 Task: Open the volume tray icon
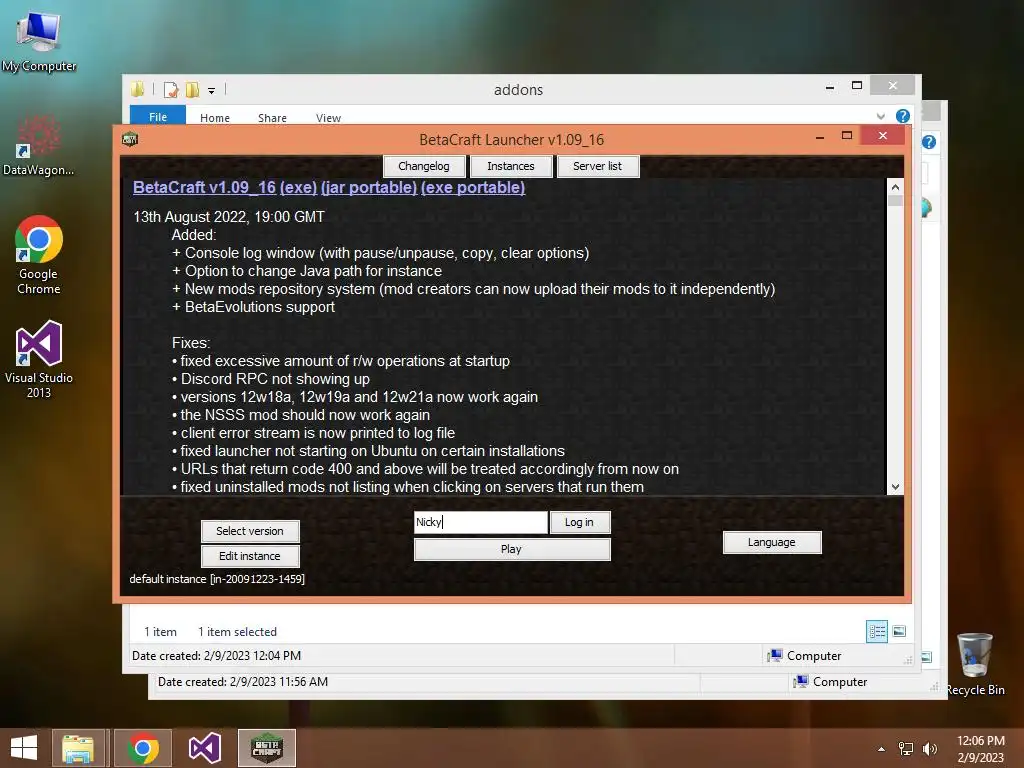tap(929, 749)
